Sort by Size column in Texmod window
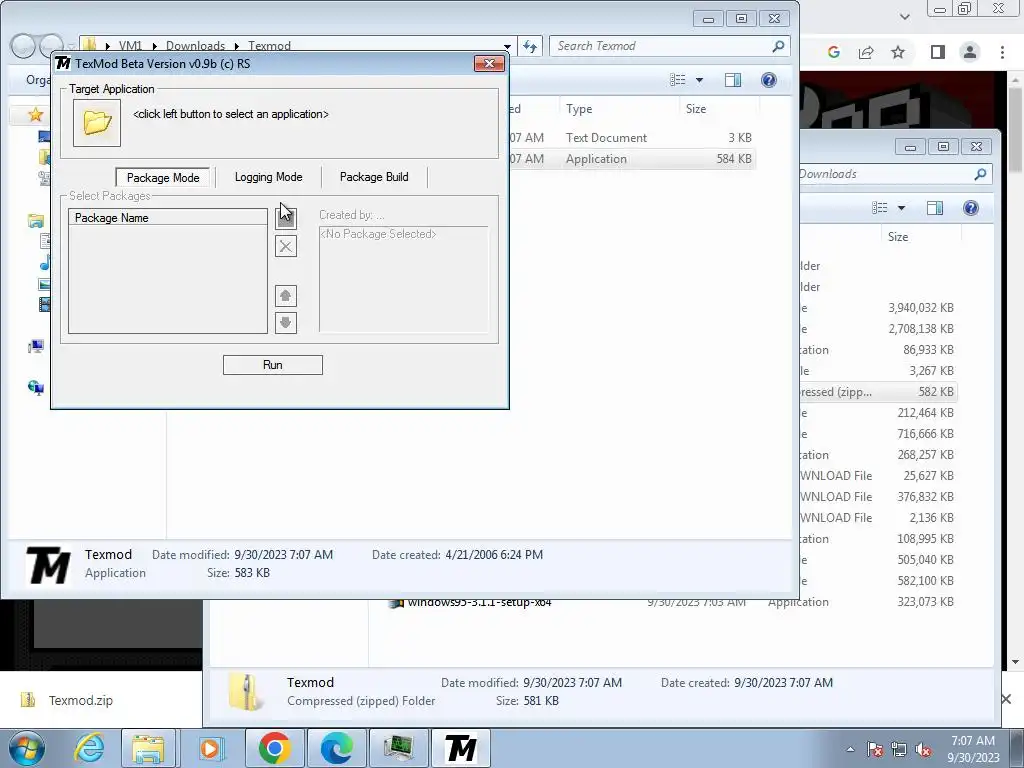The image size is (1024, 768). (x=718, y=109)
